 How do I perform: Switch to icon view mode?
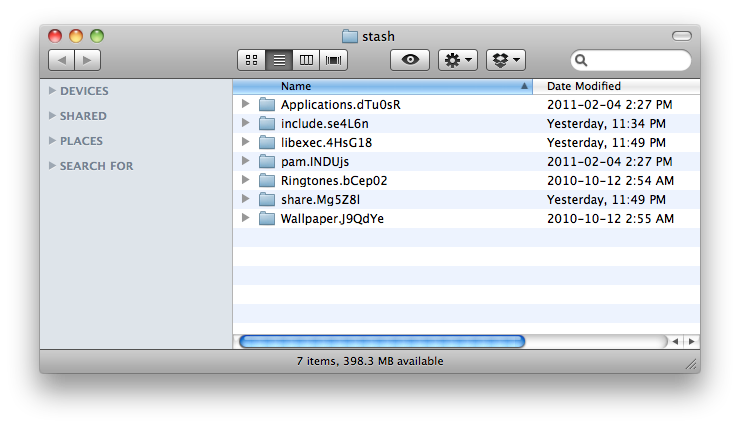[x=252, y=60]
